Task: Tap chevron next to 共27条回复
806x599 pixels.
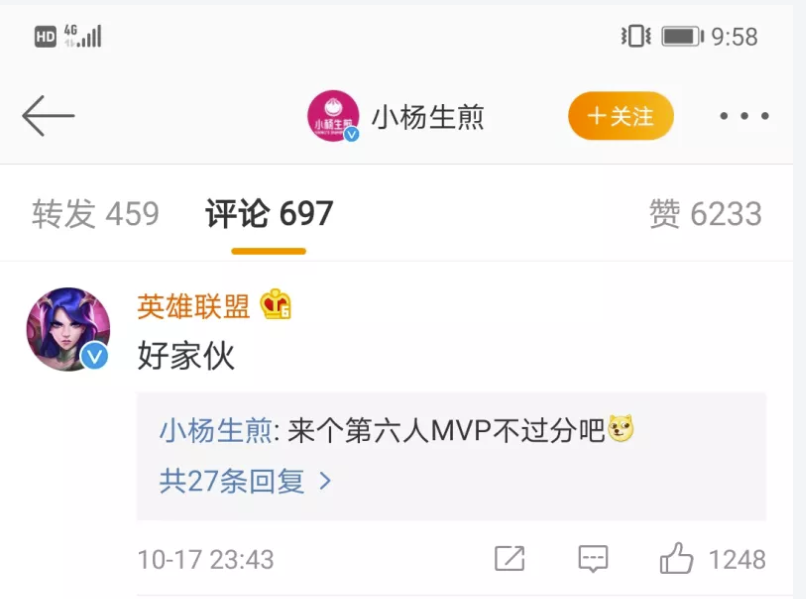Action: [325, 481]
